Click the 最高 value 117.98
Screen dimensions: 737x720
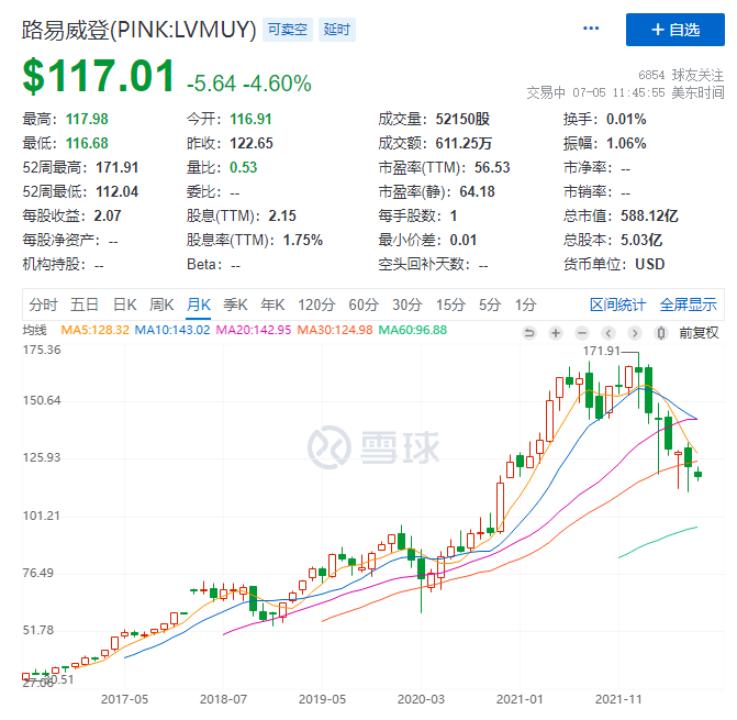(x=87, y=119)
